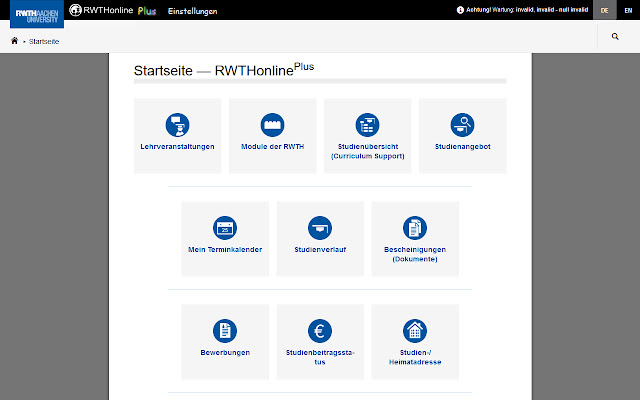Open the Bewerbungen applications icon
Image resolution: width=640 pixels, height=400 pixels.
(225, 331)
